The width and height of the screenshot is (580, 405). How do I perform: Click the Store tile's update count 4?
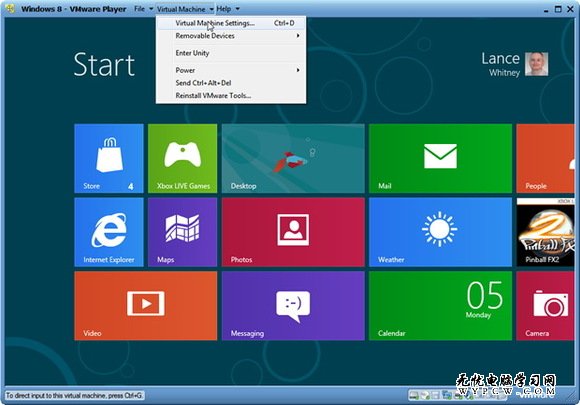click(x=131, y=186)
